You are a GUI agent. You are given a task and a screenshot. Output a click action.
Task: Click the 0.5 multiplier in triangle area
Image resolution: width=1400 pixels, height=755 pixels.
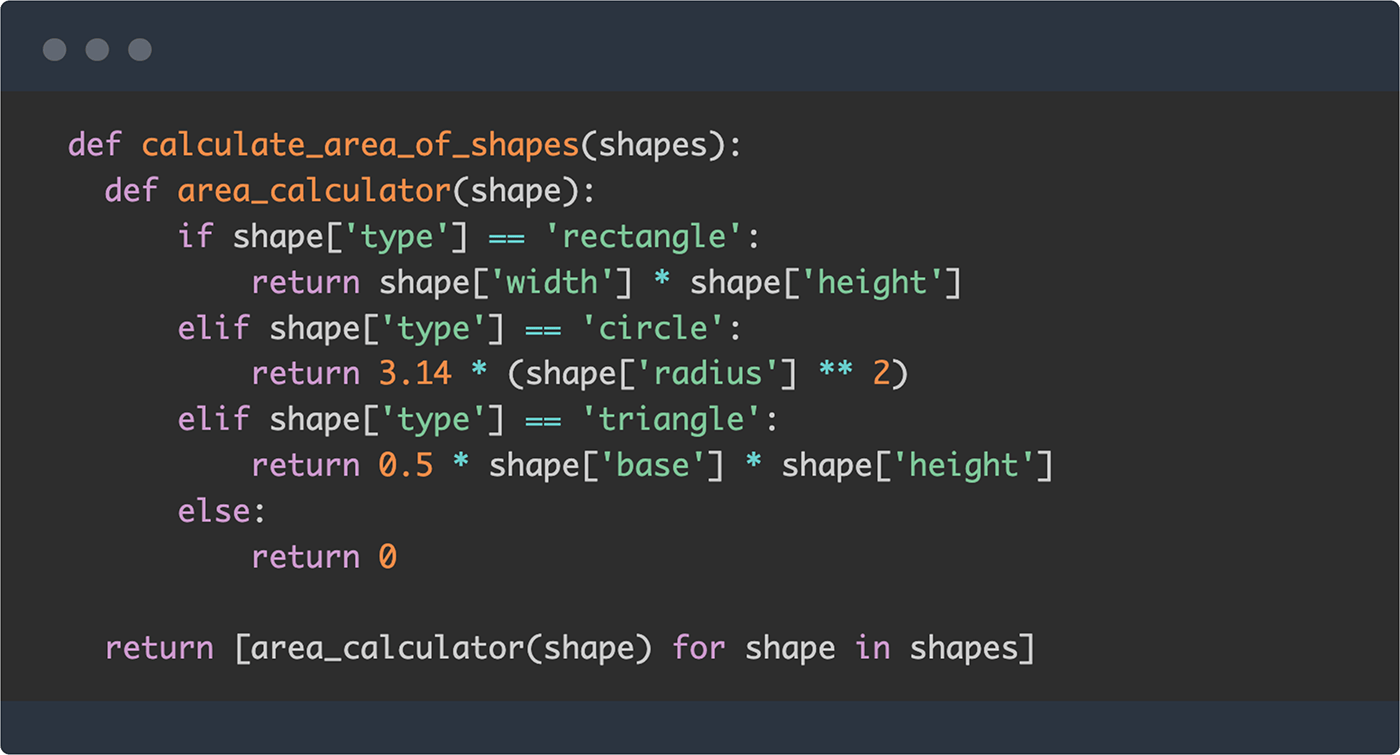(x=409, y=464)
